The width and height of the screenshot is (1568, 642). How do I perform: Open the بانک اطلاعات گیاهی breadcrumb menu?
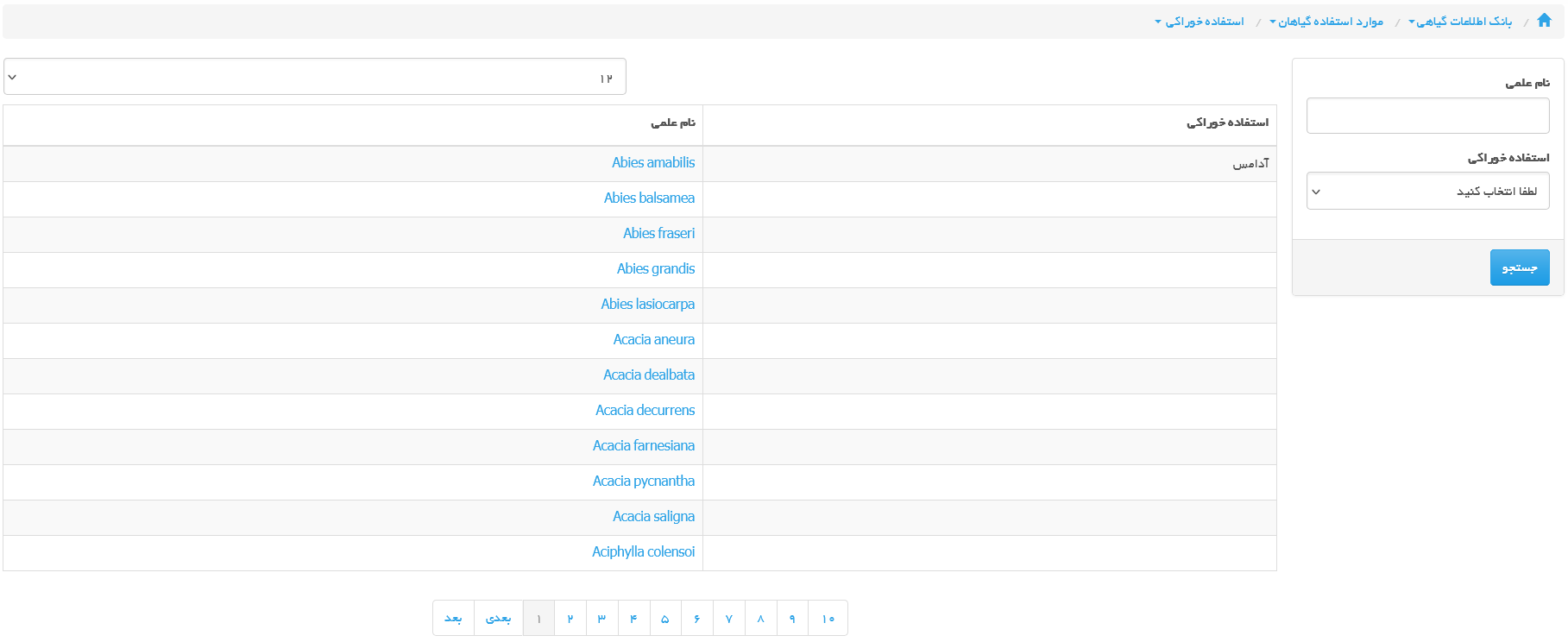click(1463, 22)
